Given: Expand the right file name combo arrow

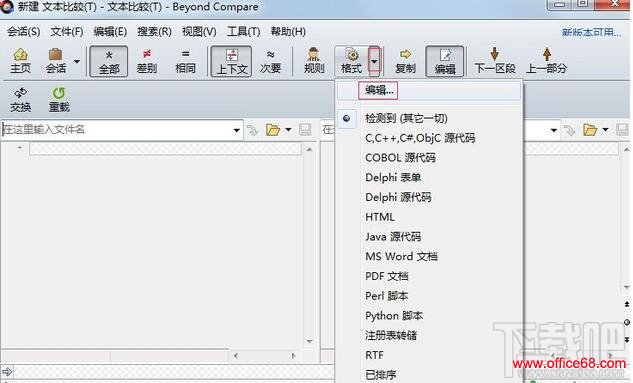Looking at the screenshot, I should pyautogui.click(x=554, y=130).
